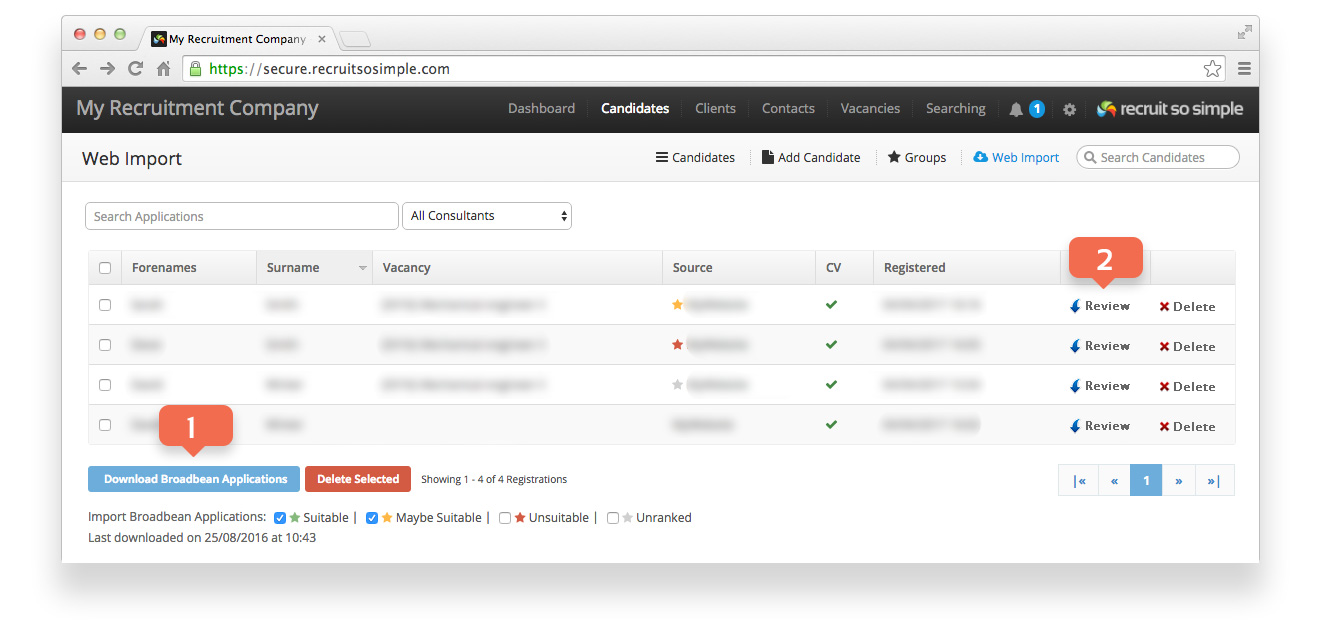Screen dimensions: 1325x629
Task: Delete the application in the yellow-star row
Action: [1187, 307]
